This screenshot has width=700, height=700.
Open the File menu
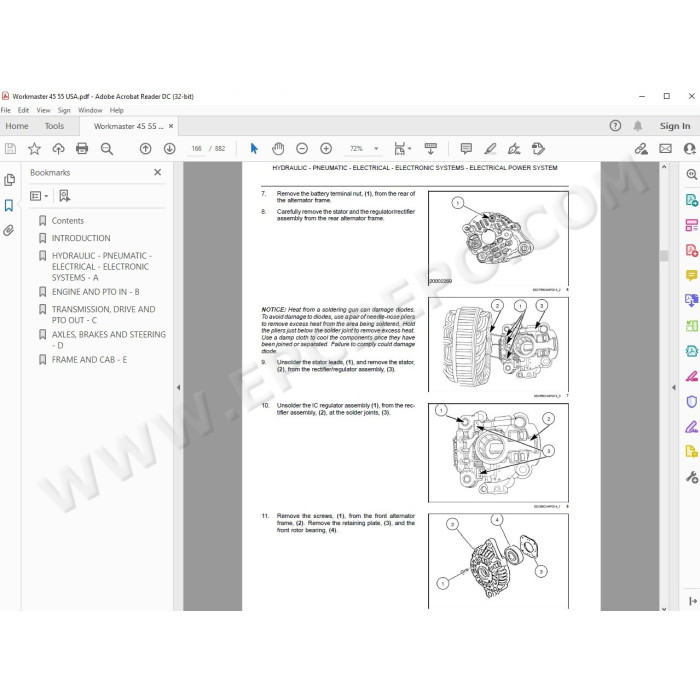tap(6, 110)
